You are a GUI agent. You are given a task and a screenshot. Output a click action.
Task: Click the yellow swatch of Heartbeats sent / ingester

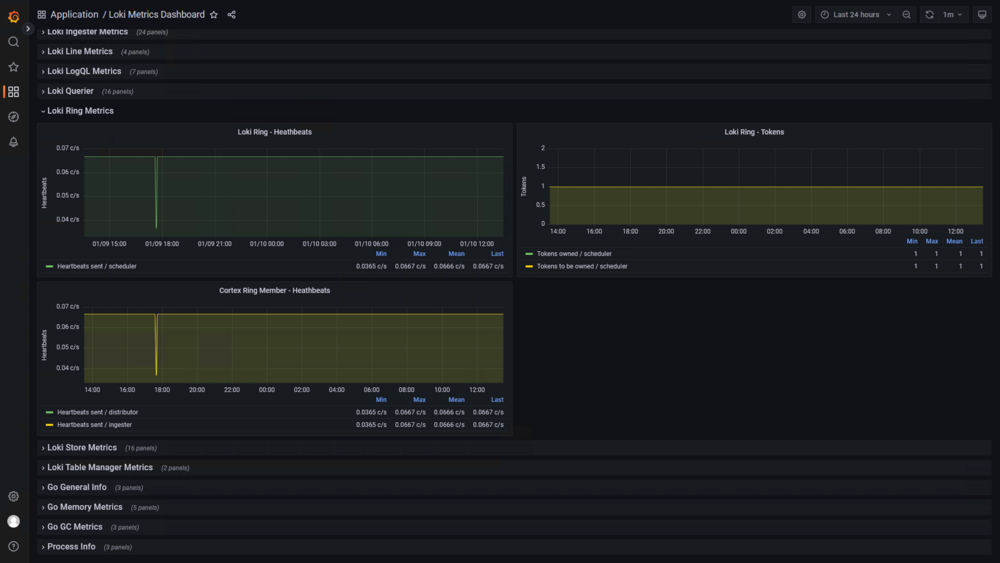(49, 425)
